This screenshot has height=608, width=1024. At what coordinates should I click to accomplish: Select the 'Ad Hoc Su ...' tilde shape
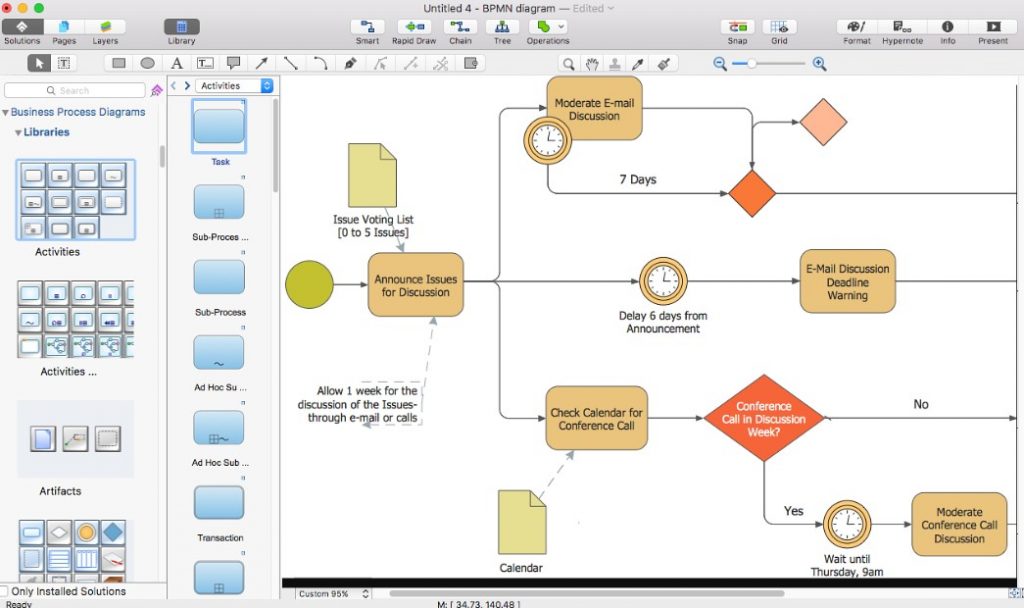click(219, 353)
